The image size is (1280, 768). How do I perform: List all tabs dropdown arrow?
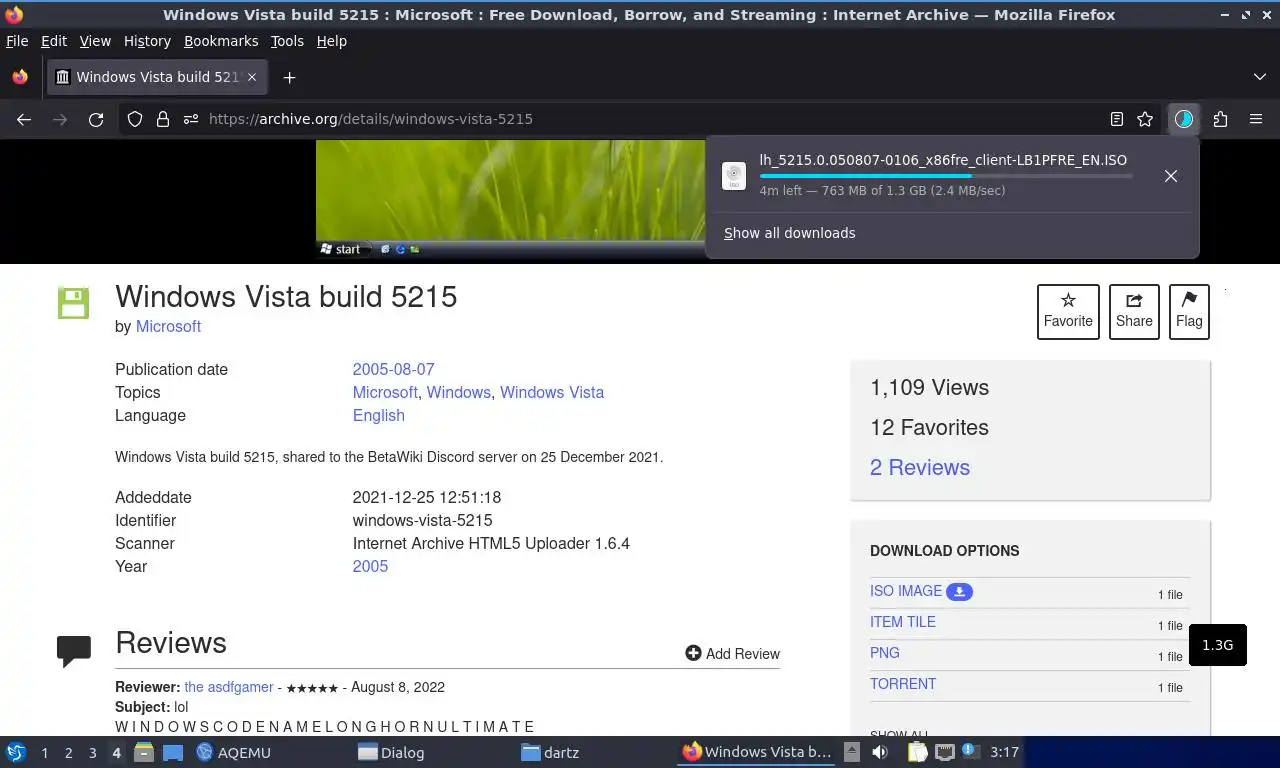tap(1260, 77)
